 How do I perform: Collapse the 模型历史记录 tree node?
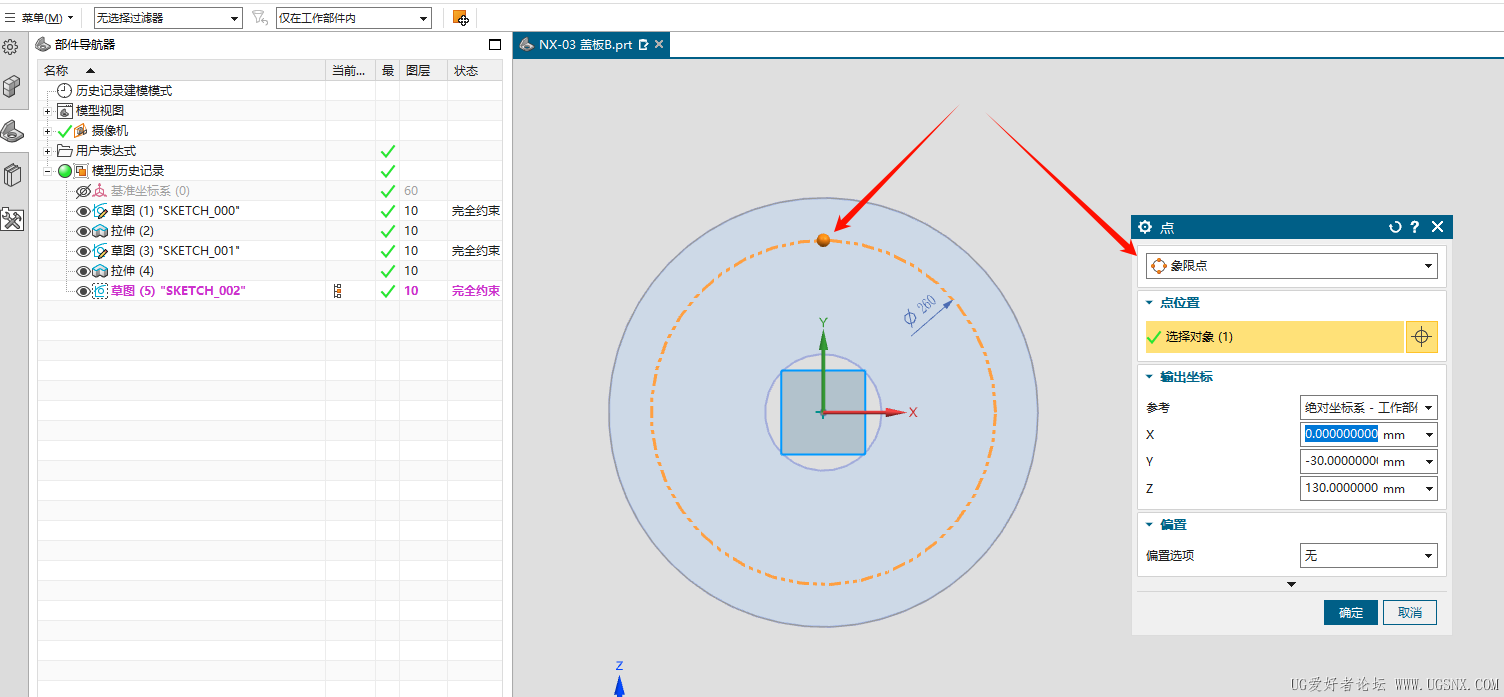(x=47, y=171)
